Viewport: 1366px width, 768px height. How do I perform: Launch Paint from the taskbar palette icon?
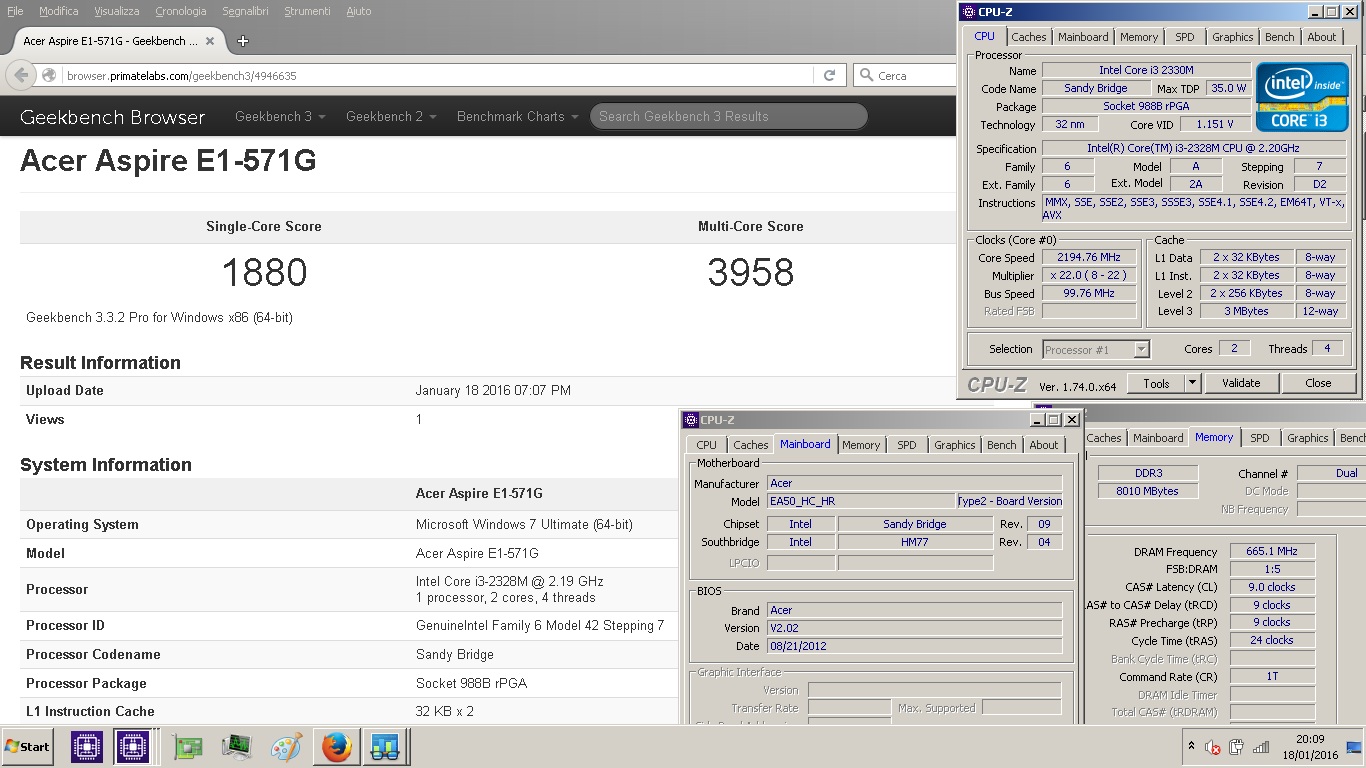[x=287, y=747]
